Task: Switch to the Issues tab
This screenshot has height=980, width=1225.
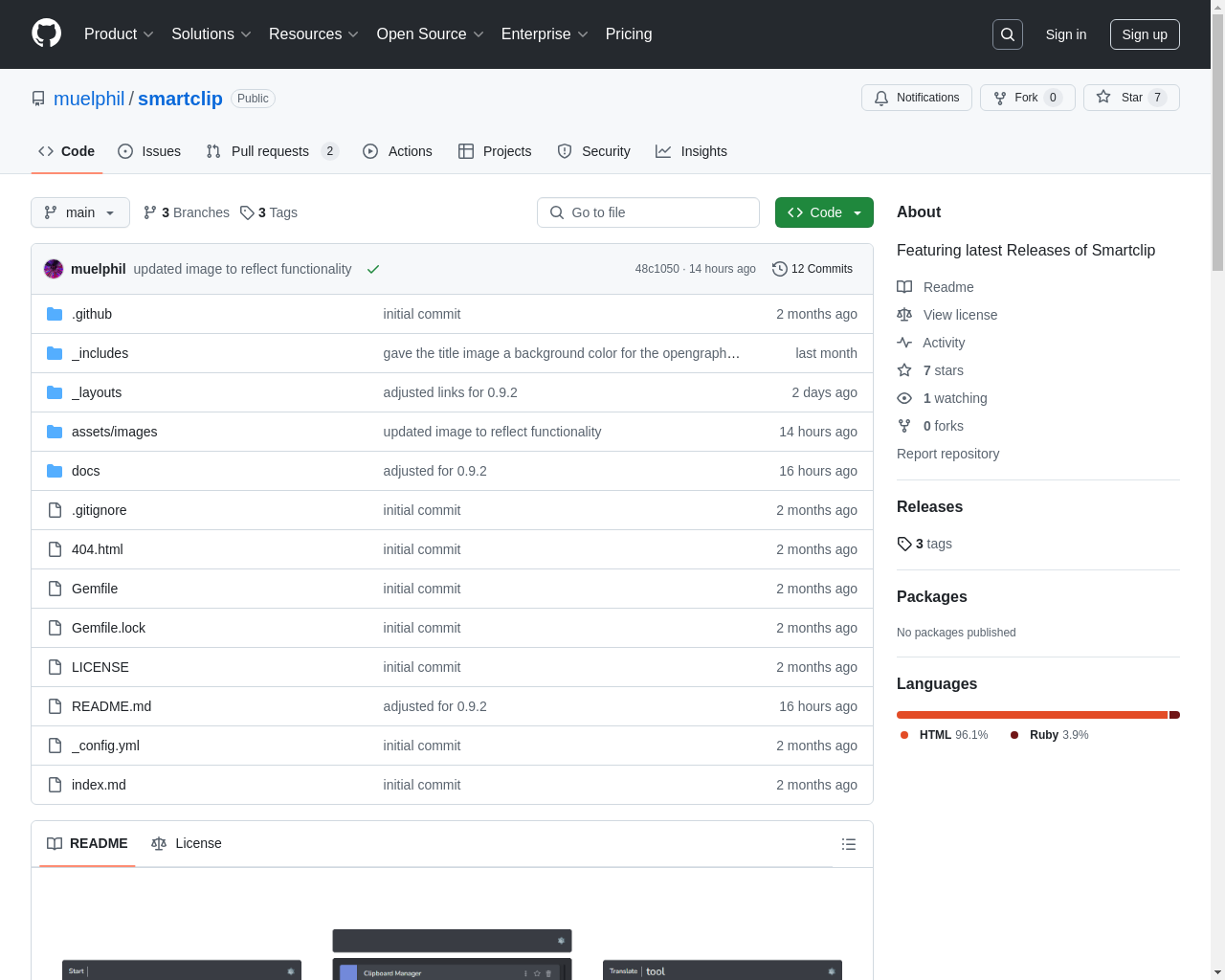Action: pos(149,151)
